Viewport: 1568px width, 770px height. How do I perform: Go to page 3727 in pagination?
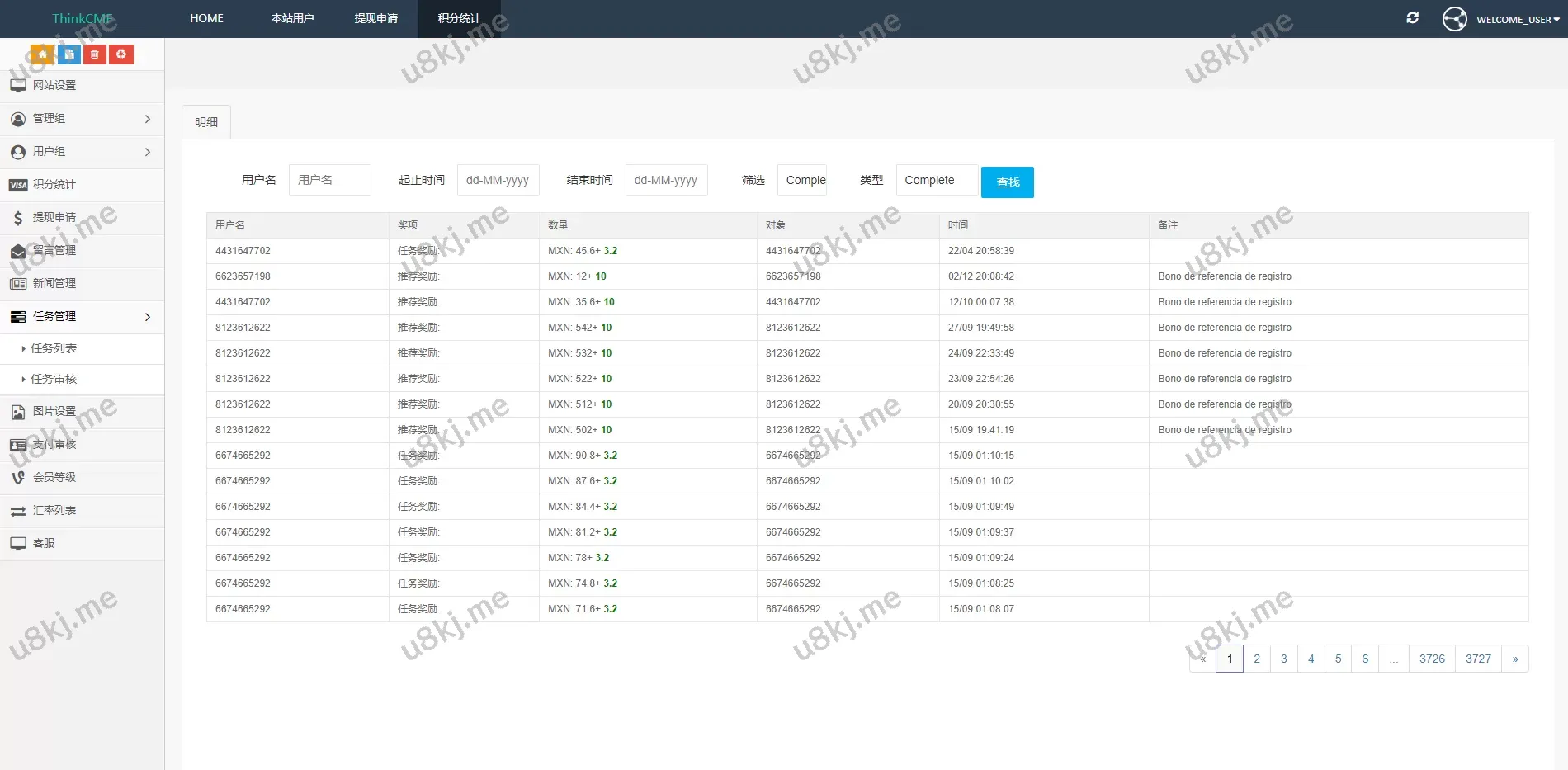click(1478, 659)
